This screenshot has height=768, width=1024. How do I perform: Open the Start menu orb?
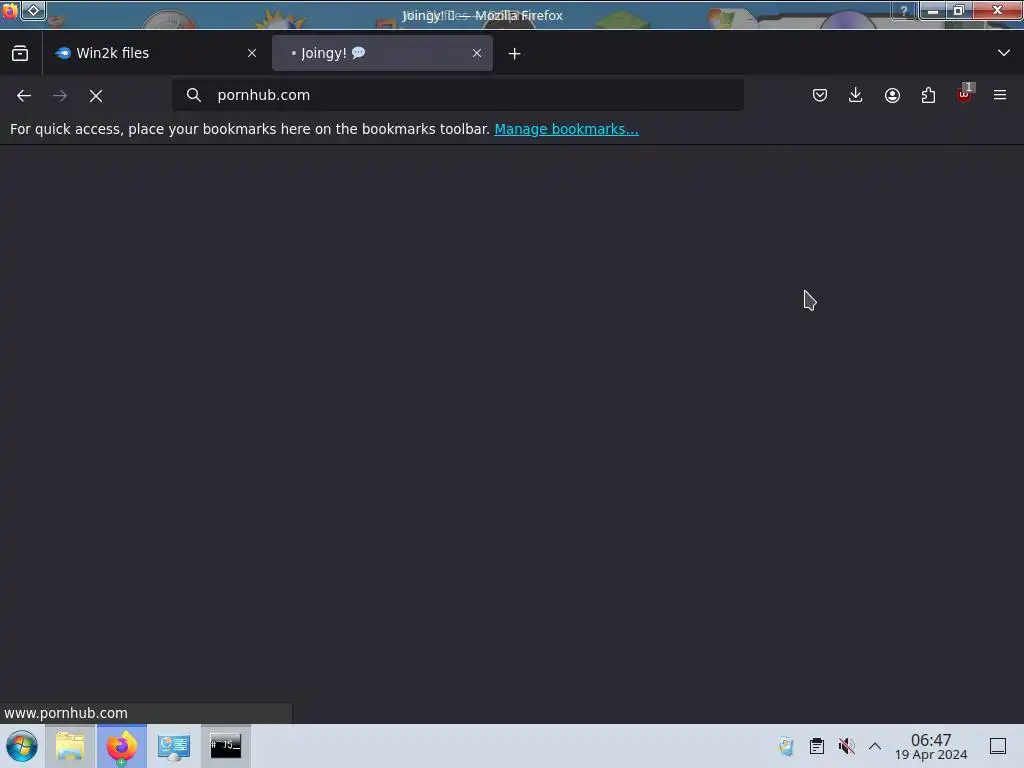22,746
